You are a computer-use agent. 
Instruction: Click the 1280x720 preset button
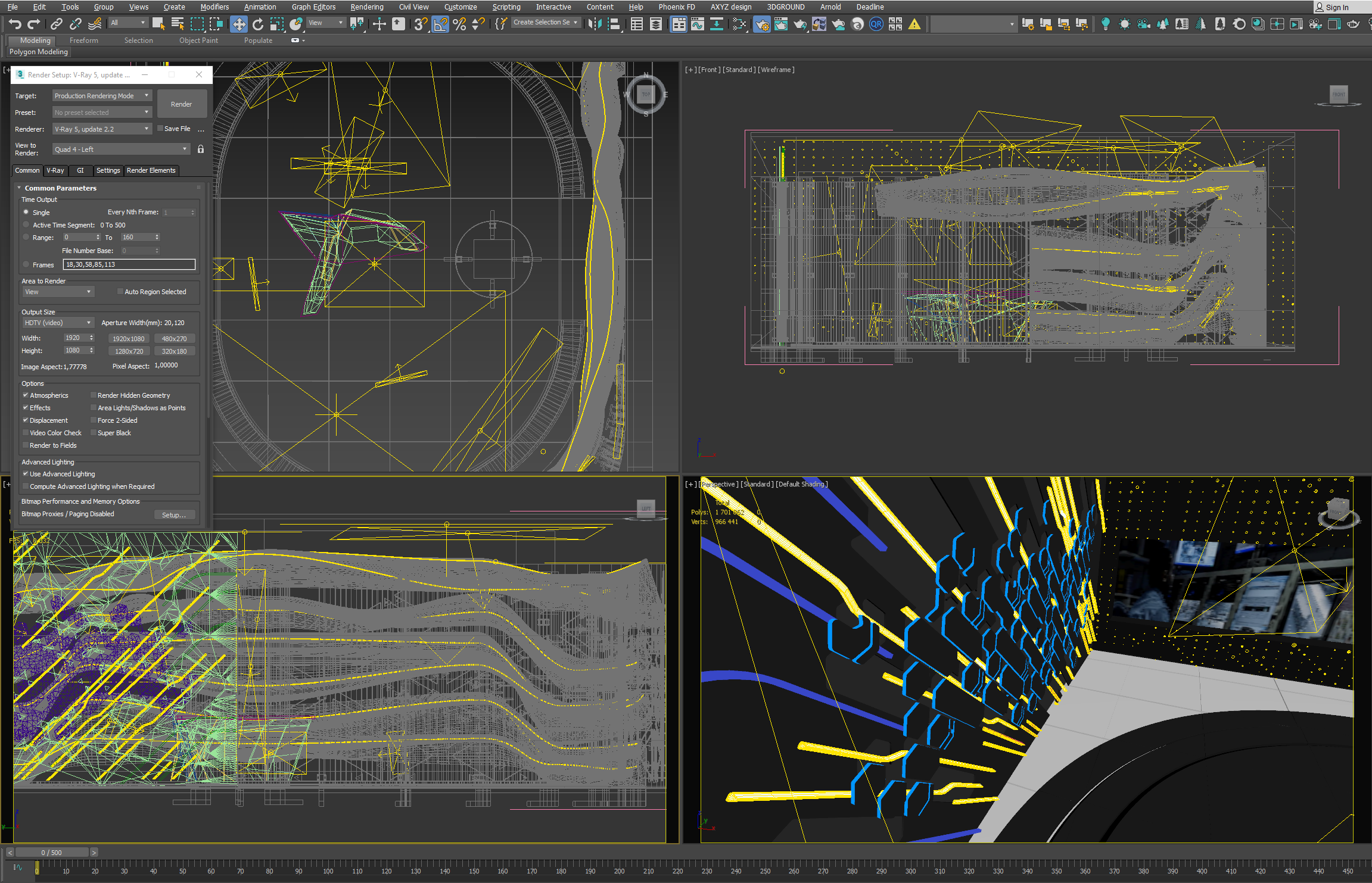coord(129,351)
